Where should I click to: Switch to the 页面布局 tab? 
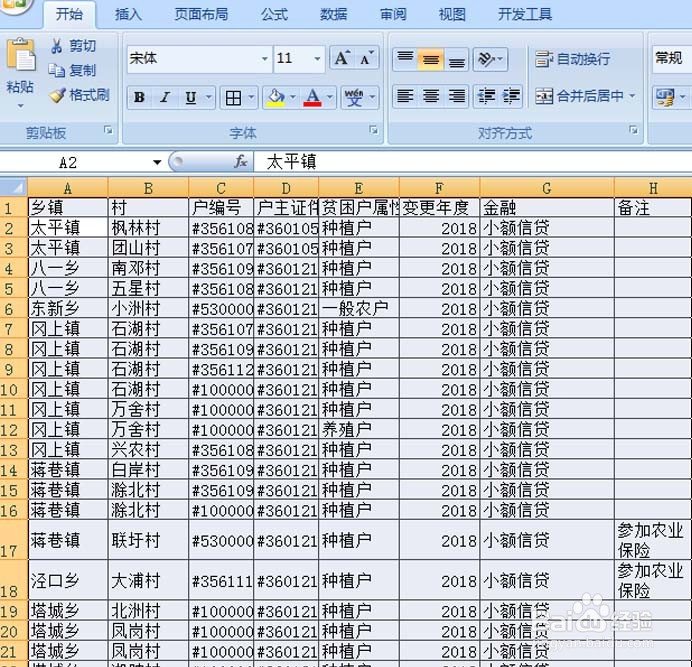201,14
